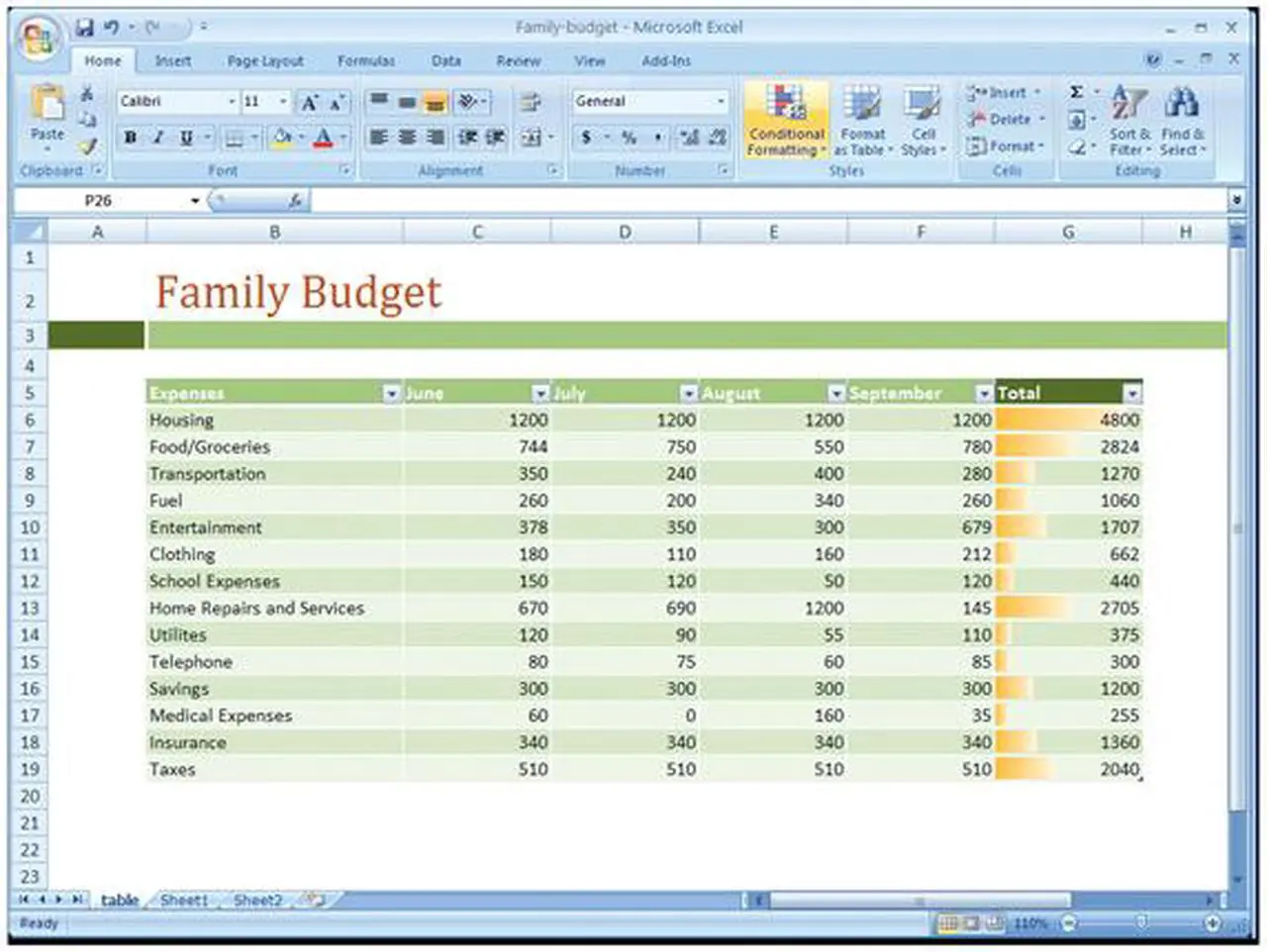This screenshot has height=952, width=1267.
Task: Switch to the Formulas ribbon tab
Action: click(x=365, y=60)
